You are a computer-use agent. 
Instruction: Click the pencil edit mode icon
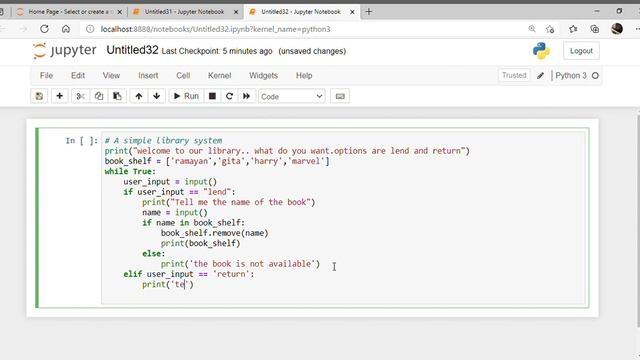point(540,76)
